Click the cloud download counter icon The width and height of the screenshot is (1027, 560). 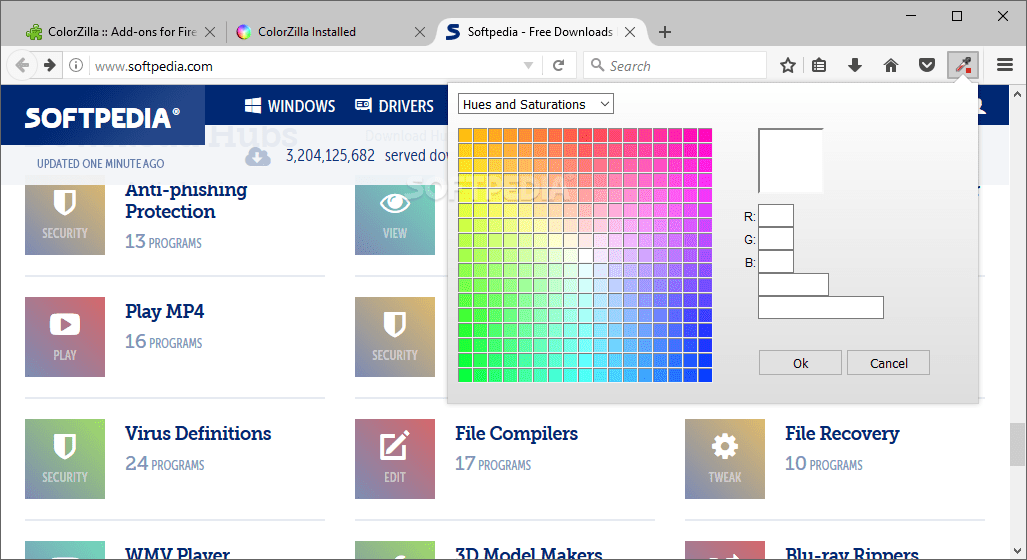tap(258, 157)
